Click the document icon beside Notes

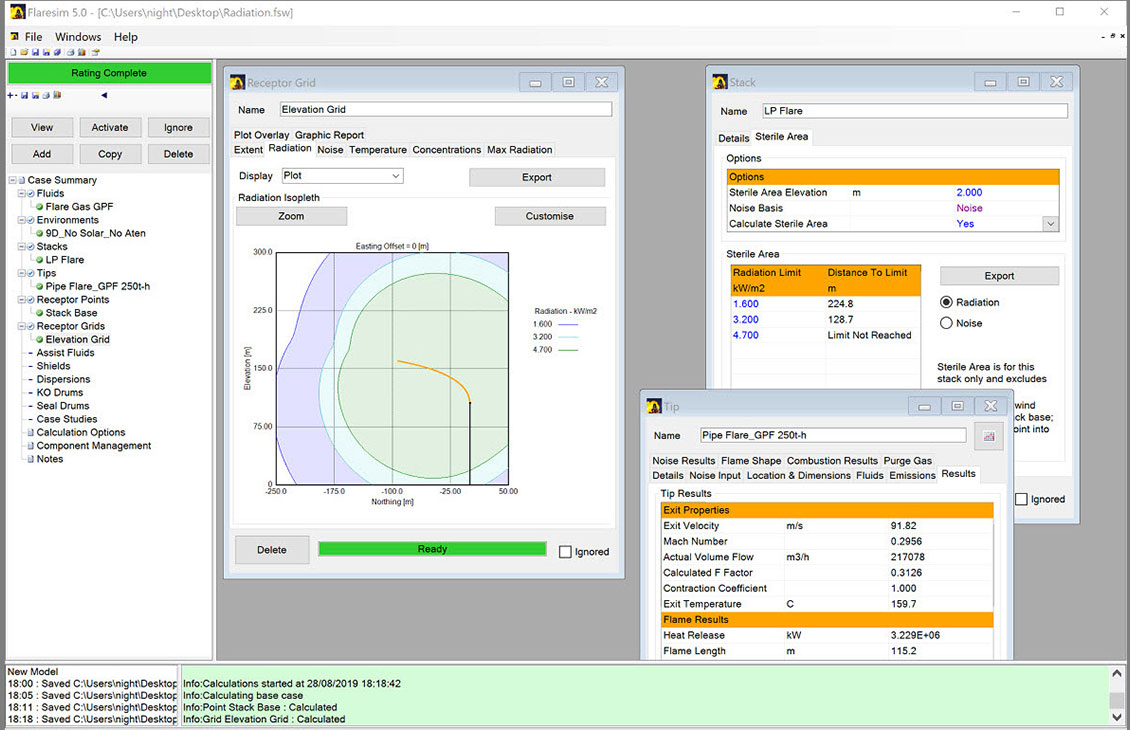(x=31, y=459)
